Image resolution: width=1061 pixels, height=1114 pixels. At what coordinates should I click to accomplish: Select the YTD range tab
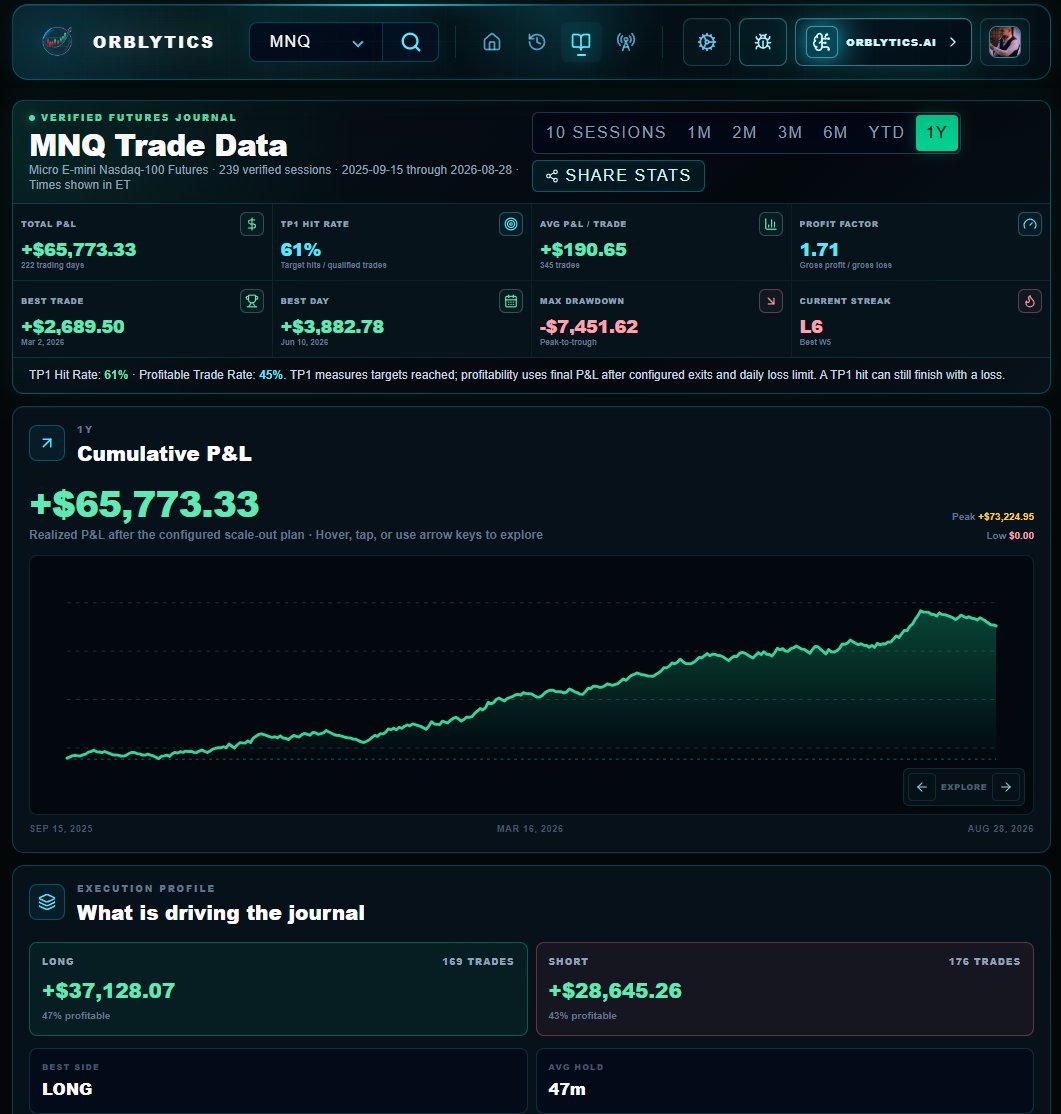[x=886, y=133]
